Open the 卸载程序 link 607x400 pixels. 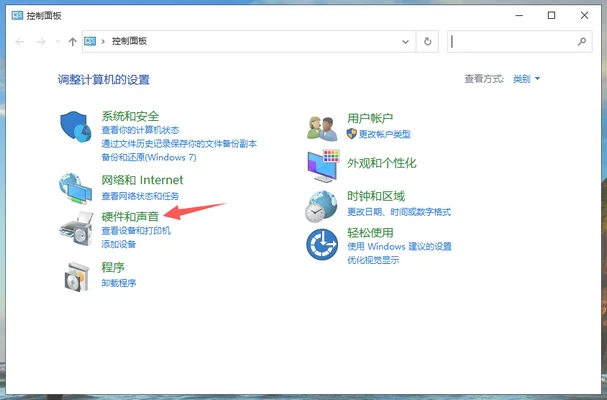pos(118,283)
